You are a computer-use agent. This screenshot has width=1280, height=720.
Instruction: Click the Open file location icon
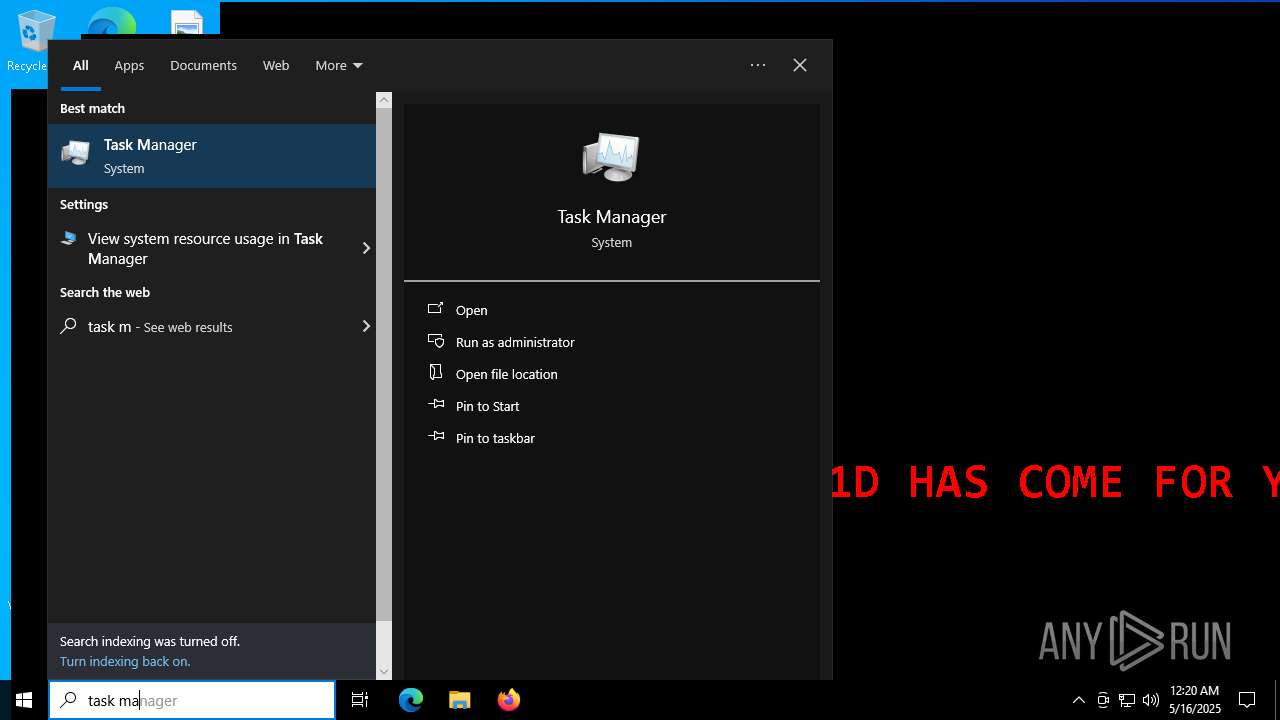tap(436, 373)
